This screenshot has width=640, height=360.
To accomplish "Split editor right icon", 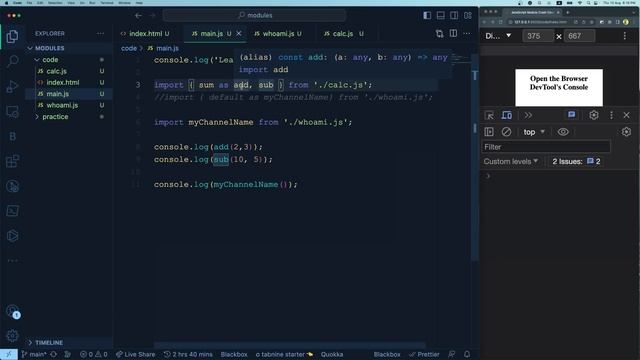I will (453, 33).
